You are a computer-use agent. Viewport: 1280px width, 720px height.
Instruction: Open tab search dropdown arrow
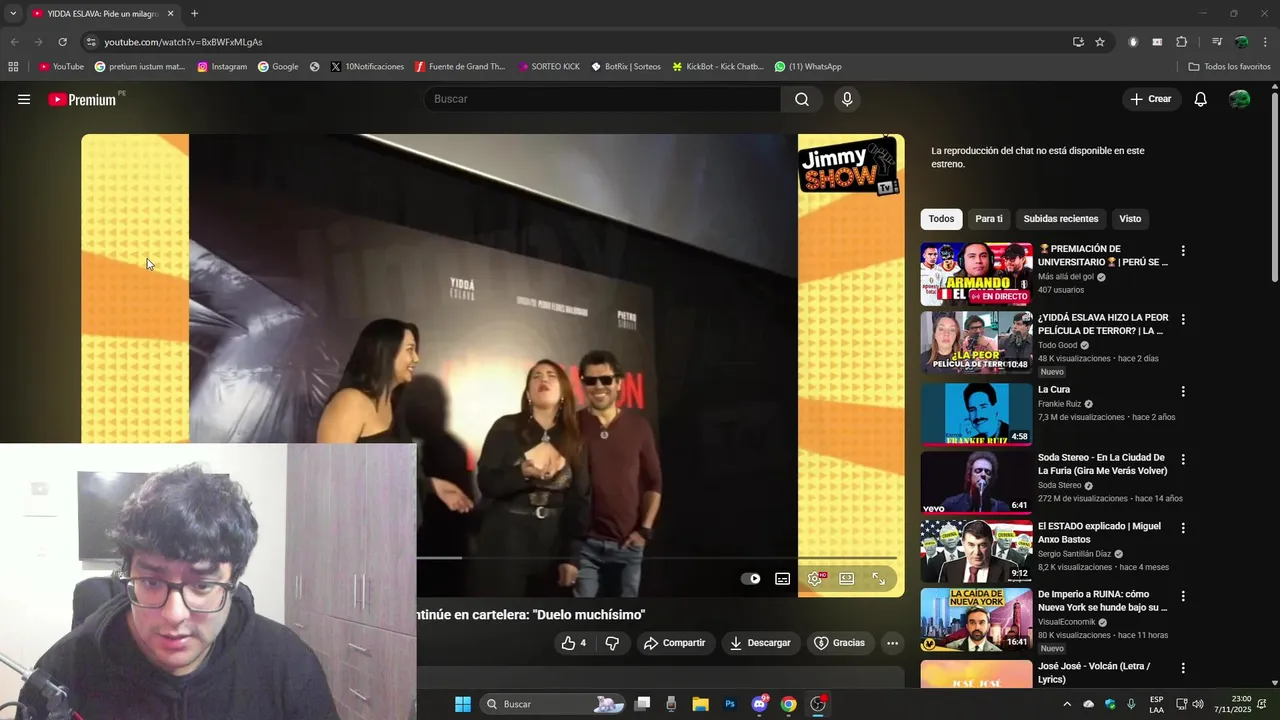pos(13,13)
